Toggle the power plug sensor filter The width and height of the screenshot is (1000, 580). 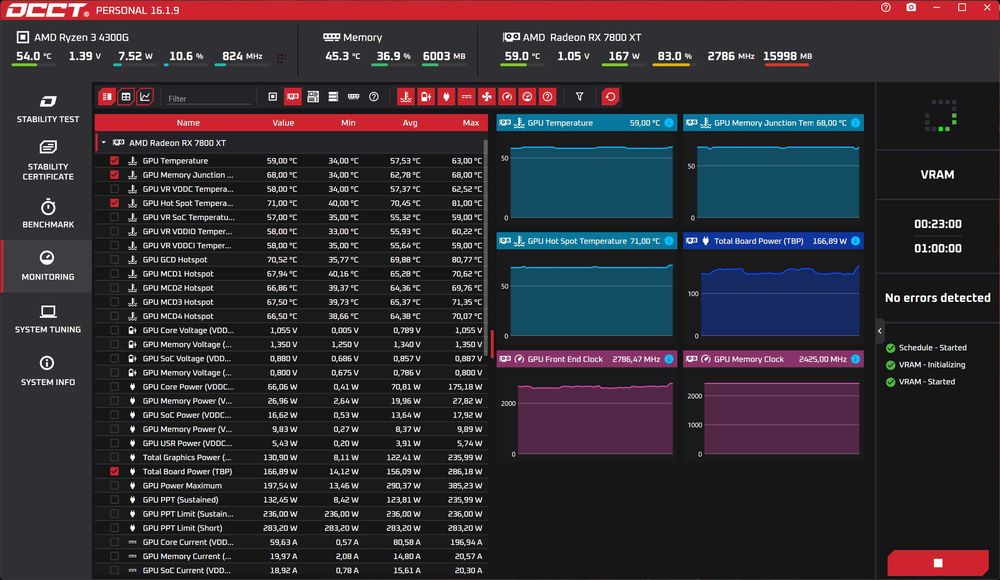click(x=446, y=97)
